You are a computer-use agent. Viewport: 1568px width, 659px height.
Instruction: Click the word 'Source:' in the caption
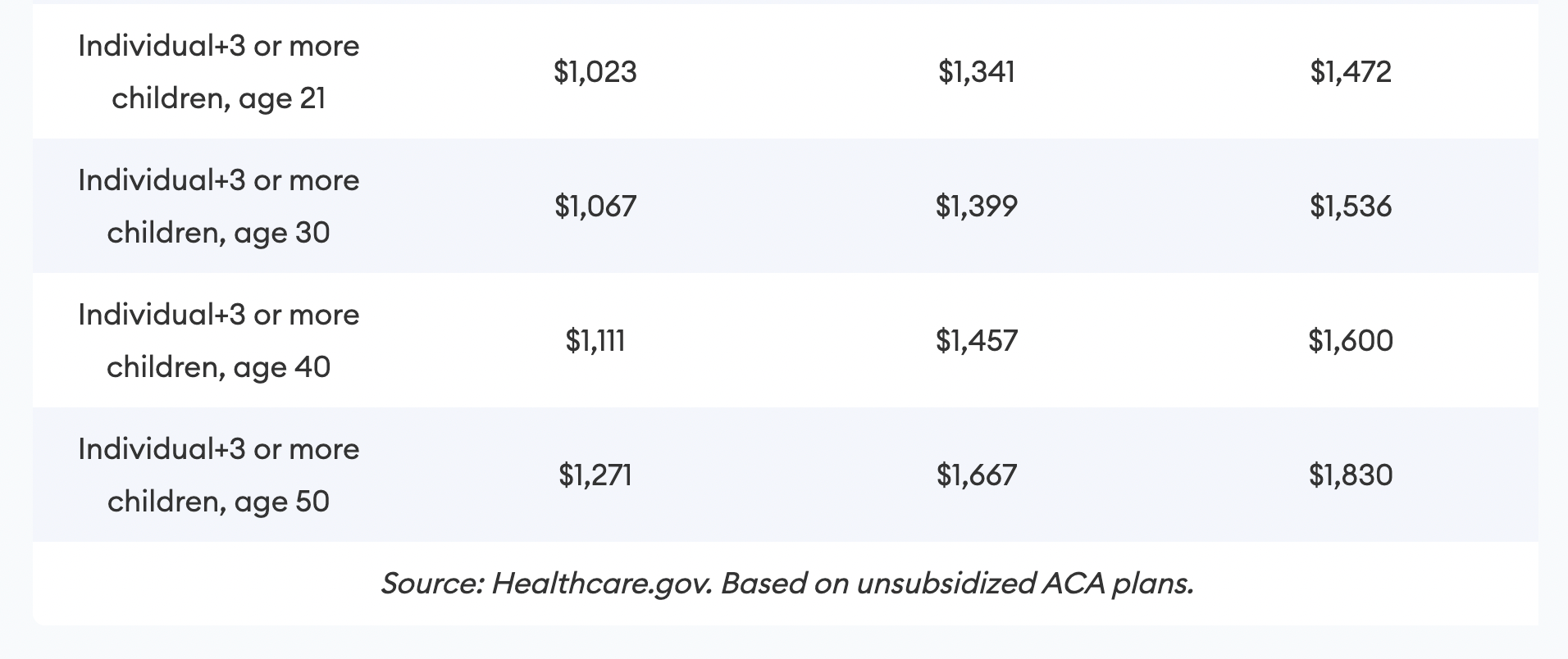point(432,583)
